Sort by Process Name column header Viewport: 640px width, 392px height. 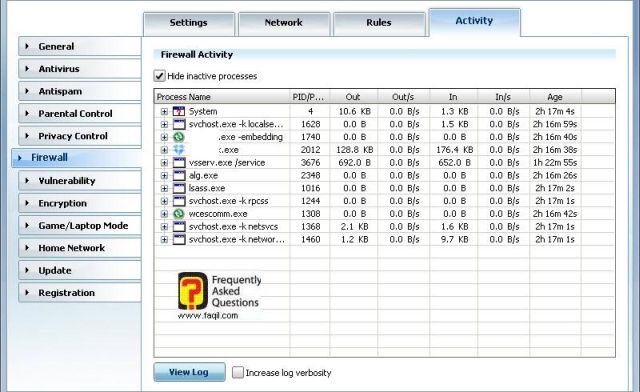pyautogui.click(x=222, y=97)
